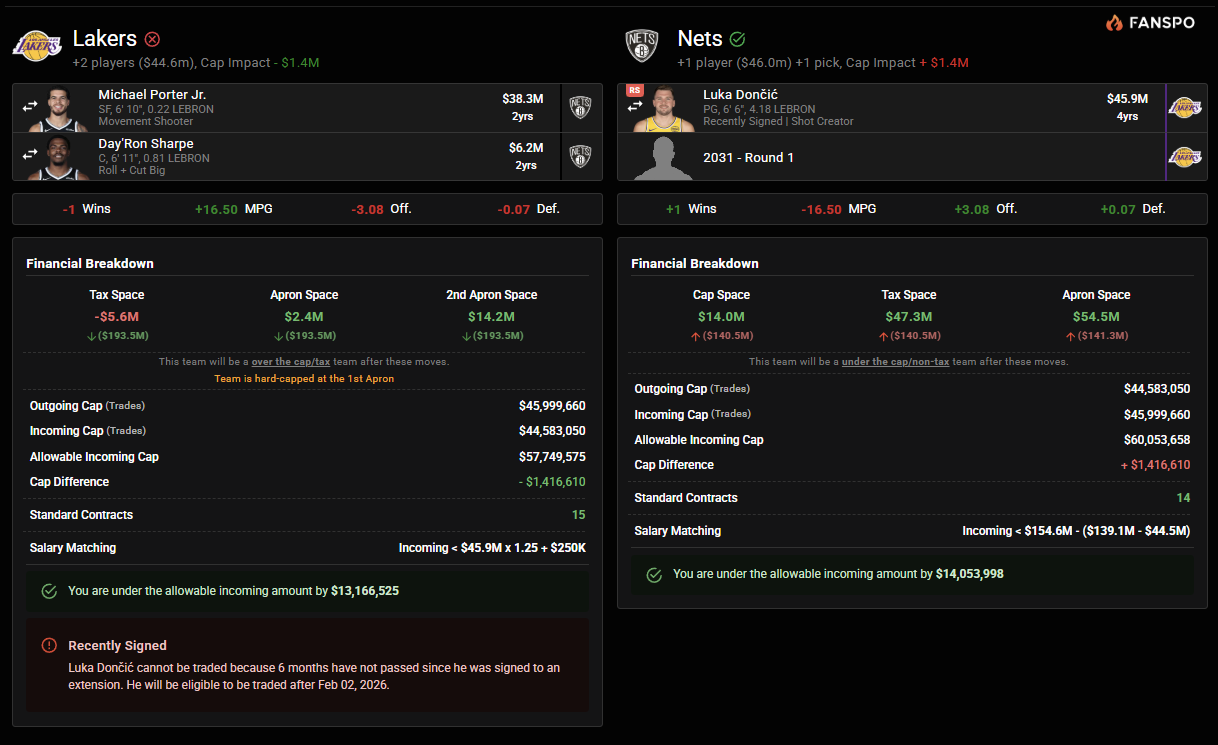Click the $38.3M salary for Michael Porter Jr.

(522, 99)
